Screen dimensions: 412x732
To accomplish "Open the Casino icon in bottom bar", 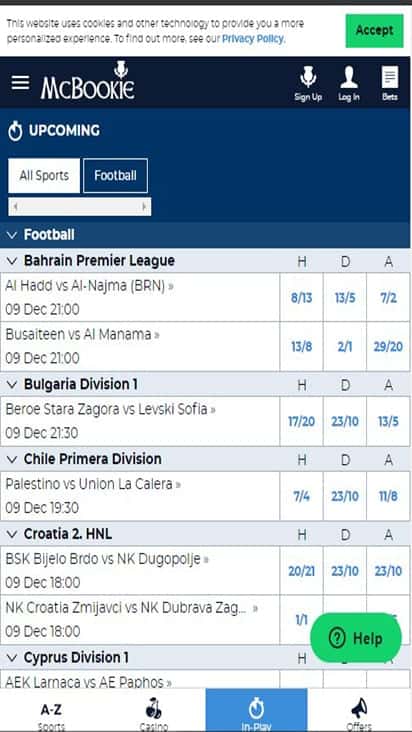I will (154, 709).
